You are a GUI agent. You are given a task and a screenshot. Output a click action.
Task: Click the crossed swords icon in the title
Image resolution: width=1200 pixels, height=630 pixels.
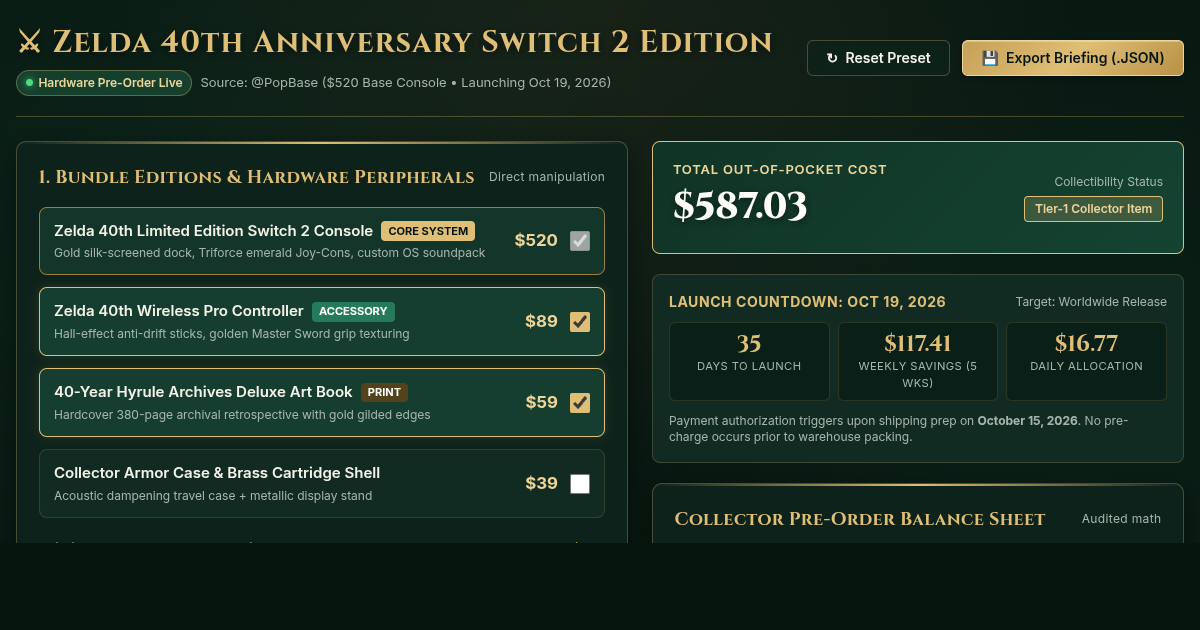(29, 42)
